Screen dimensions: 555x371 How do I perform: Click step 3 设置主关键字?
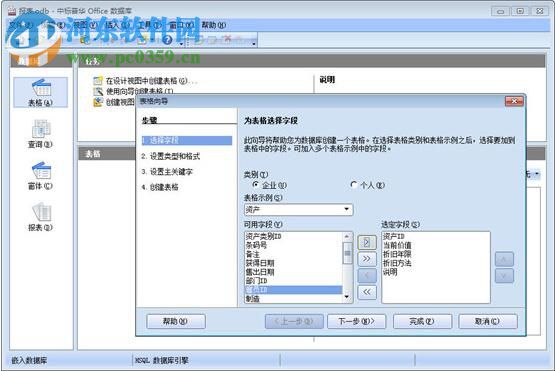point(167,172)
